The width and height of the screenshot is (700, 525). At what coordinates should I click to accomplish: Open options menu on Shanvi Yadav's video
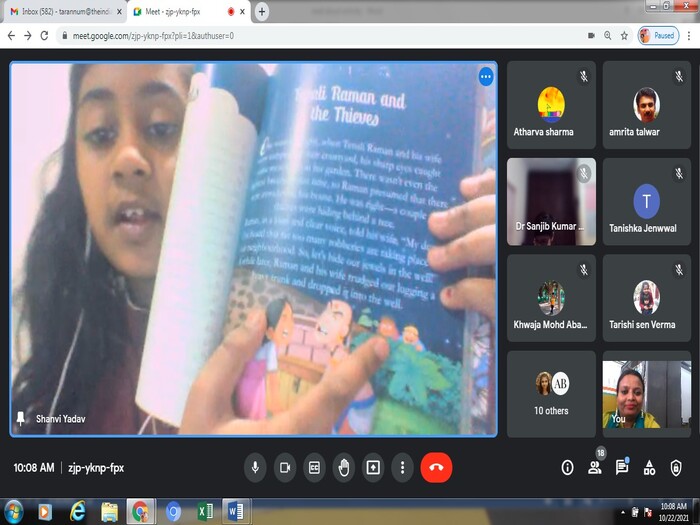point(486,77)
